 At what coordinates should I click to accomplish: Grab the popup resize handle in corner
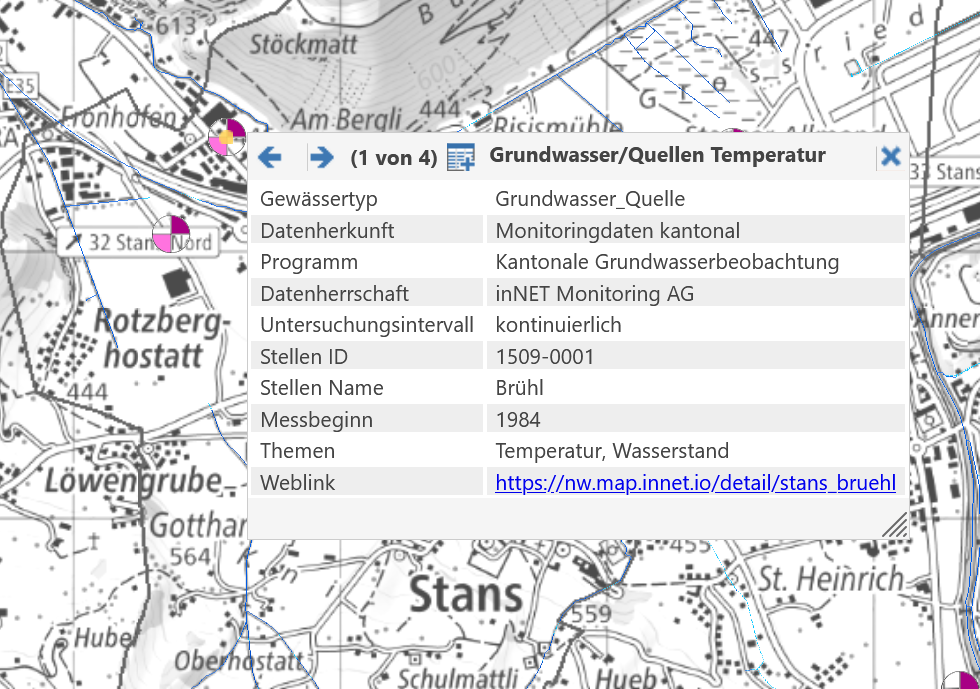(895, 525)
